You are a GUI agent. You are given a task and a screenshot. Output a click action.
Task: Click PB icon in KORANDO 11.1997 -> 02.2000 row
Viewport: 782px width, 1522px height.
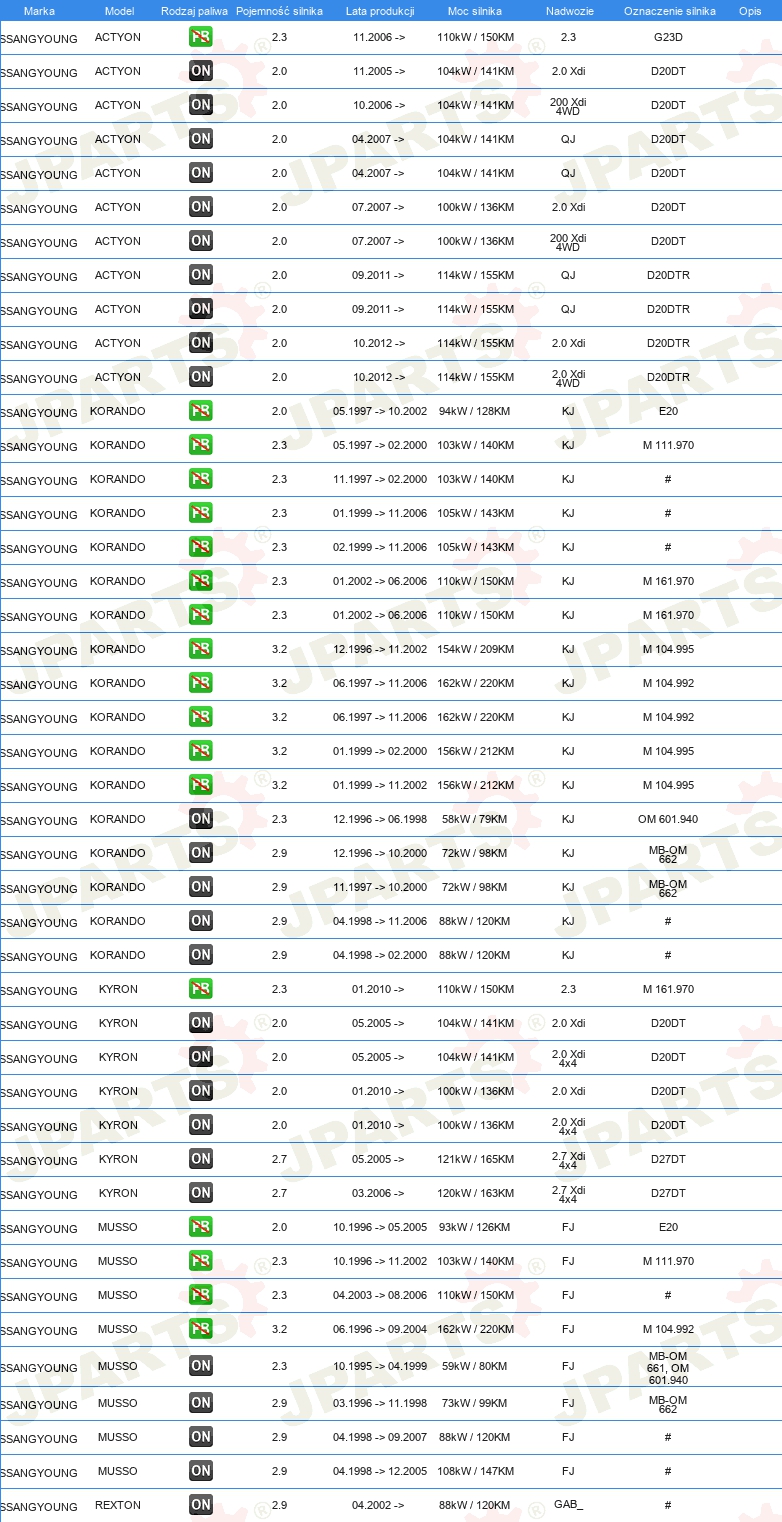tap(201, 479)
